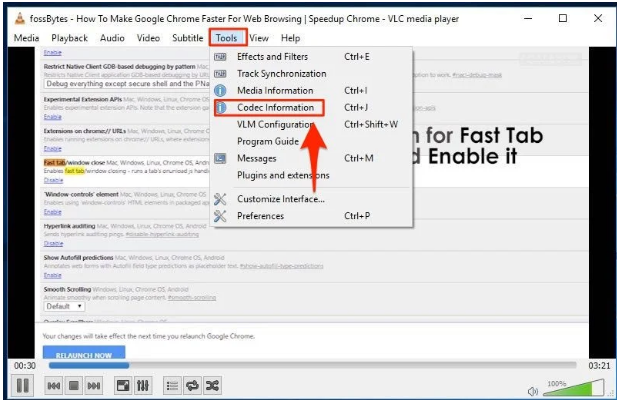This screenshot has width=617, height=400.
Task: Toggle fullscreen video button
Action: (123, 385)
